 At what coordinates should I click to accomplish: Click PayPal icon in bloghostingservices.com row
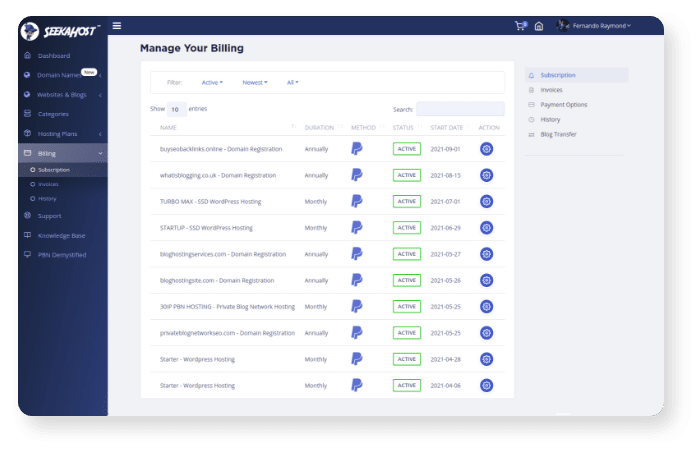point(357,254)
